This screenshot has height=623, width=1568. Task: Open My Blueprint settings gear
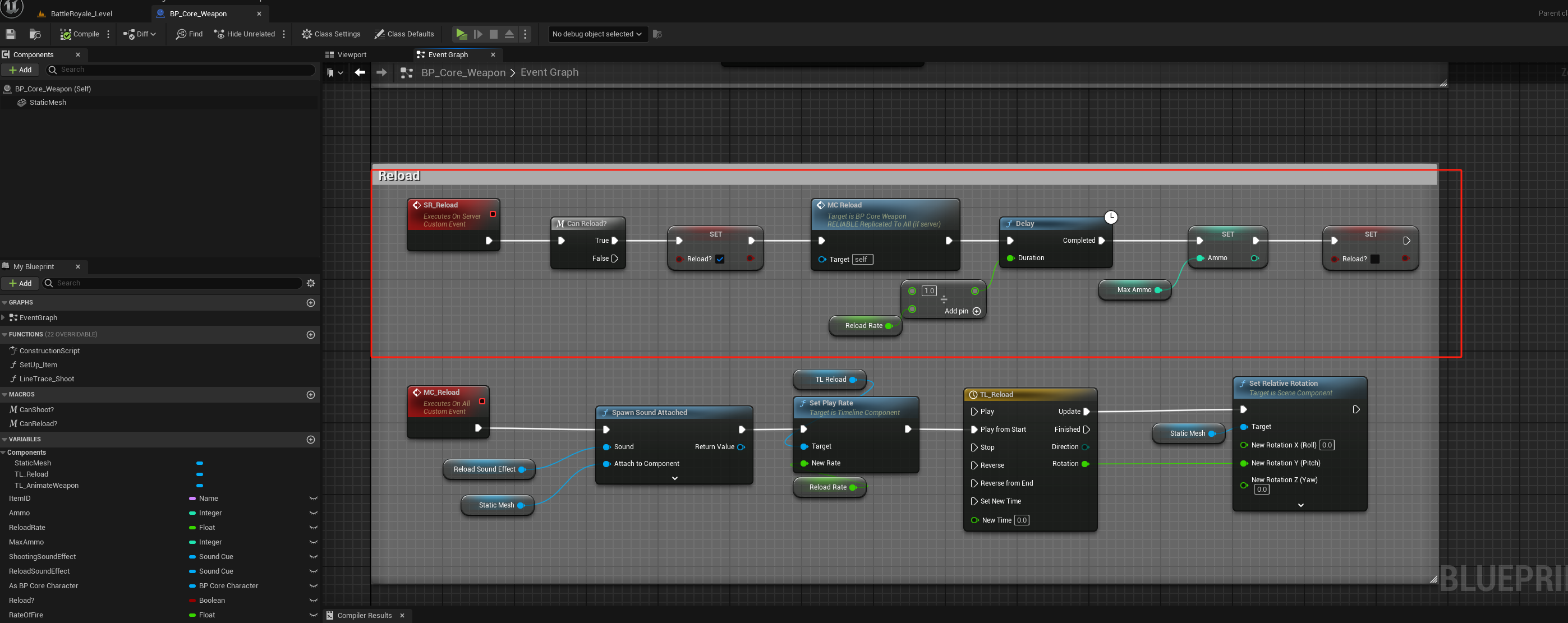coord(310,283)
